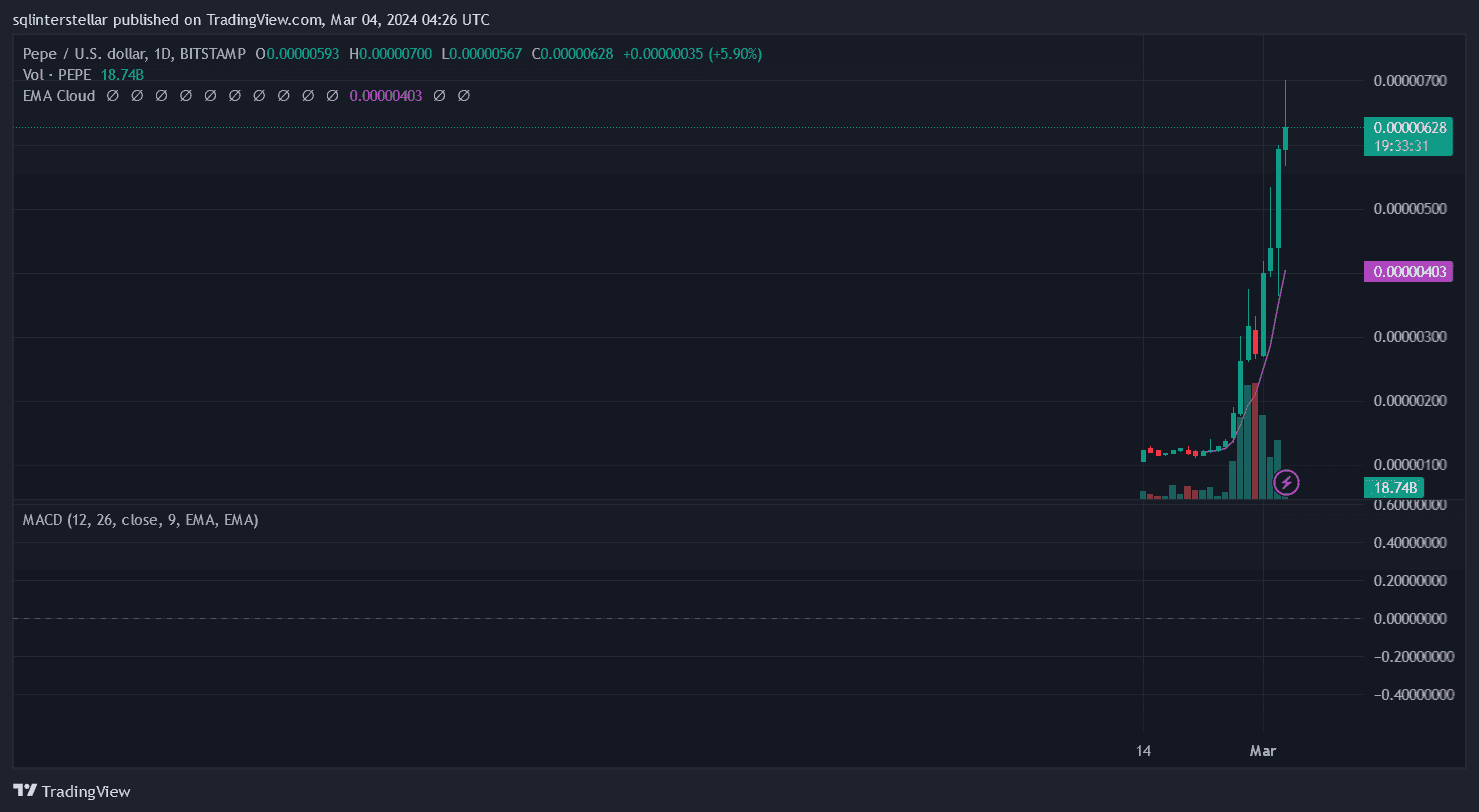Click the large red candlestick on the chart
Screen dimensions: 1479x812
[1254, 343]
